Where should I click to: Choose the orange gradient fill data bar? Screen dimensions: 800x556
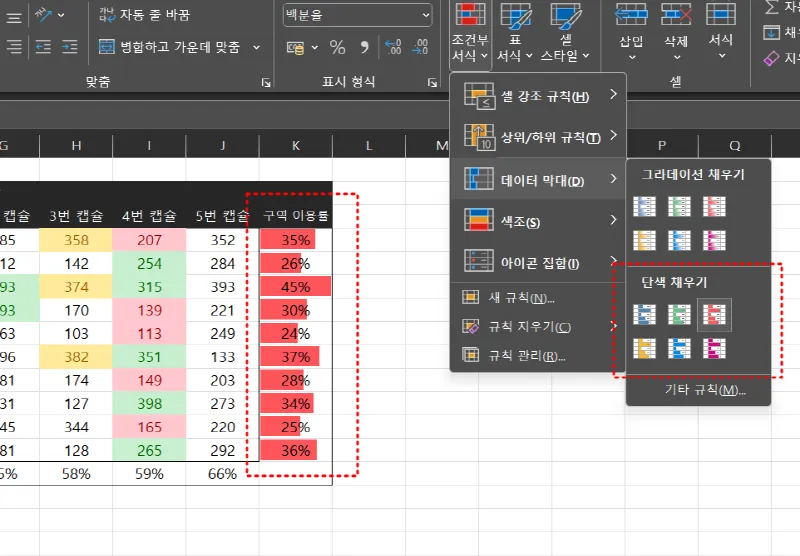click(644, 240)
